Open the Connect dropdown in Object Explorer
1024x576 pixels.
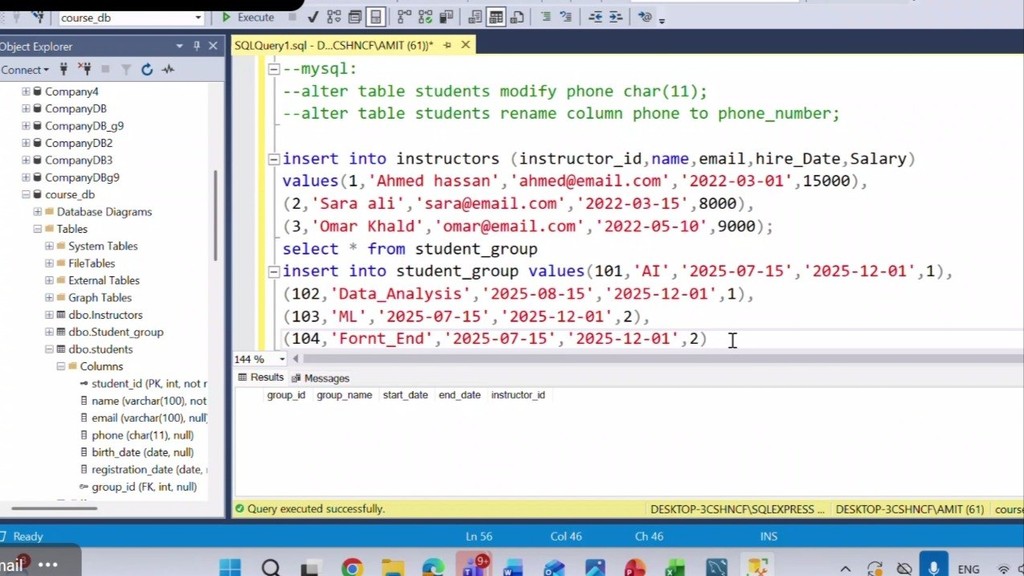[x=25, y=69]
